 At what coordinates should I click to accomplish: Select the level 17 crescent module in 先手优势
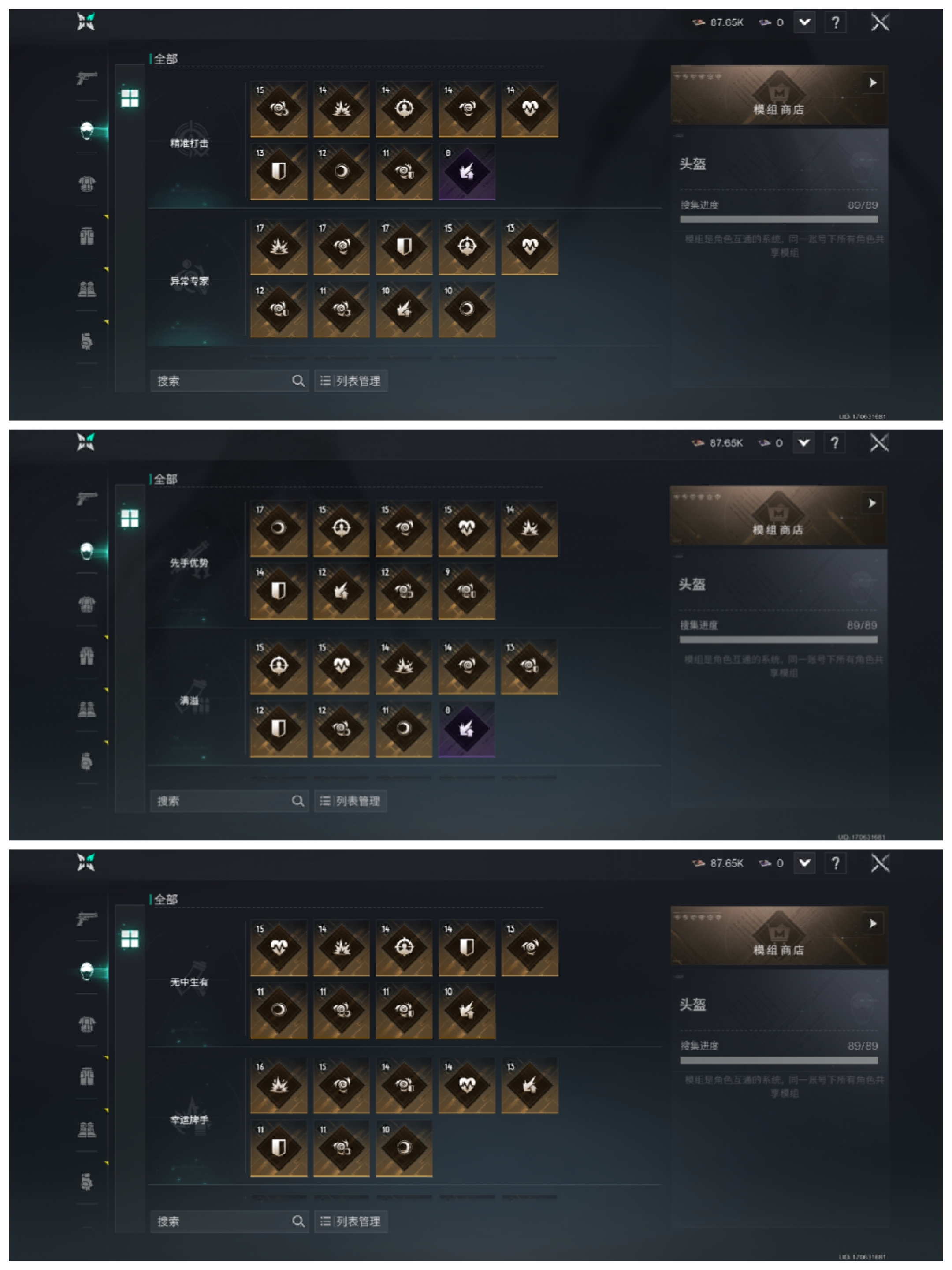tap(278, 528)
